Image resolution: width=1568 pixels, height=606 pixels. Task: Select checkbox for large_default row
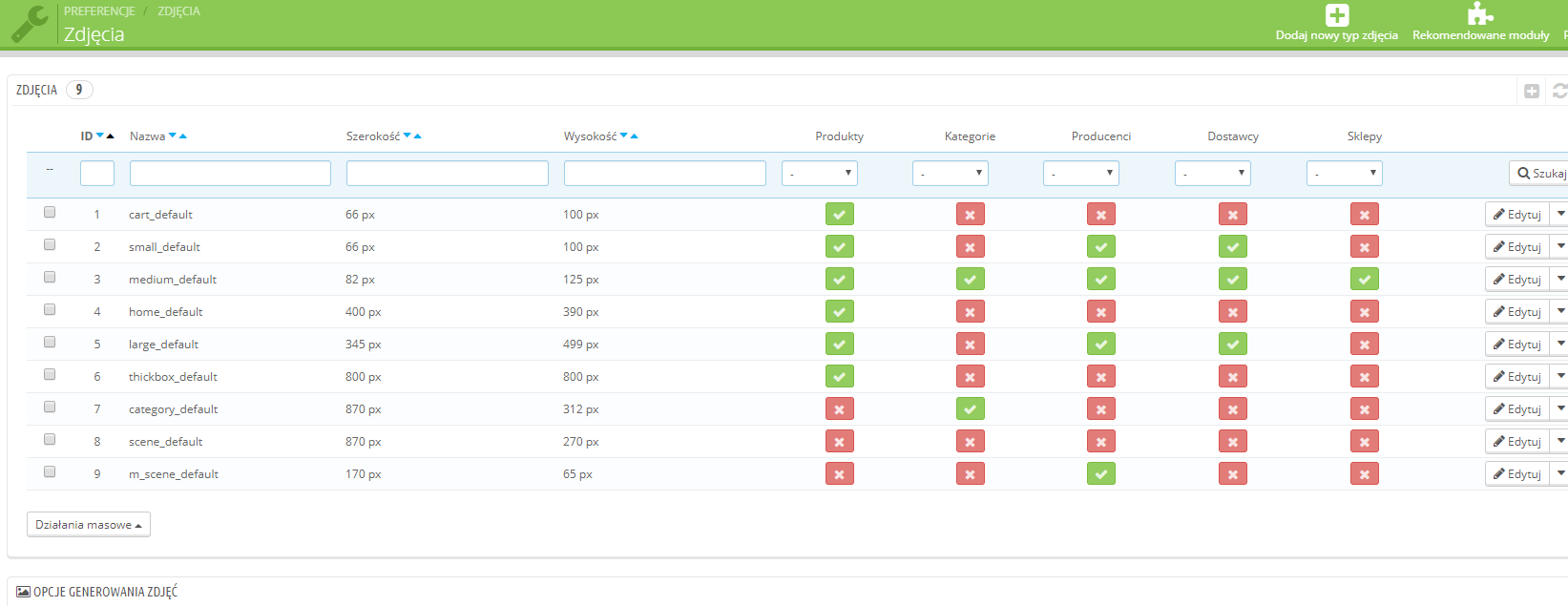[50, 342]
